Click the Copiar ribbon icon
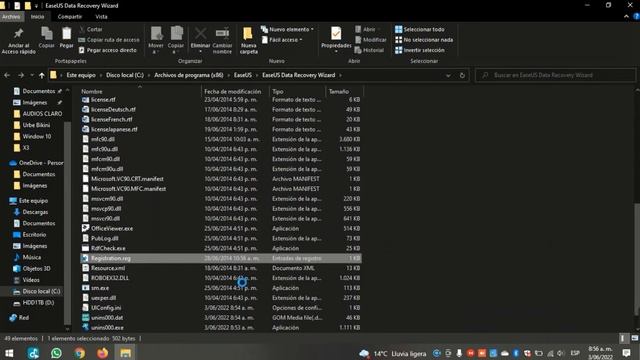Viewport: 640px width, 360px height. click(47, 38)
